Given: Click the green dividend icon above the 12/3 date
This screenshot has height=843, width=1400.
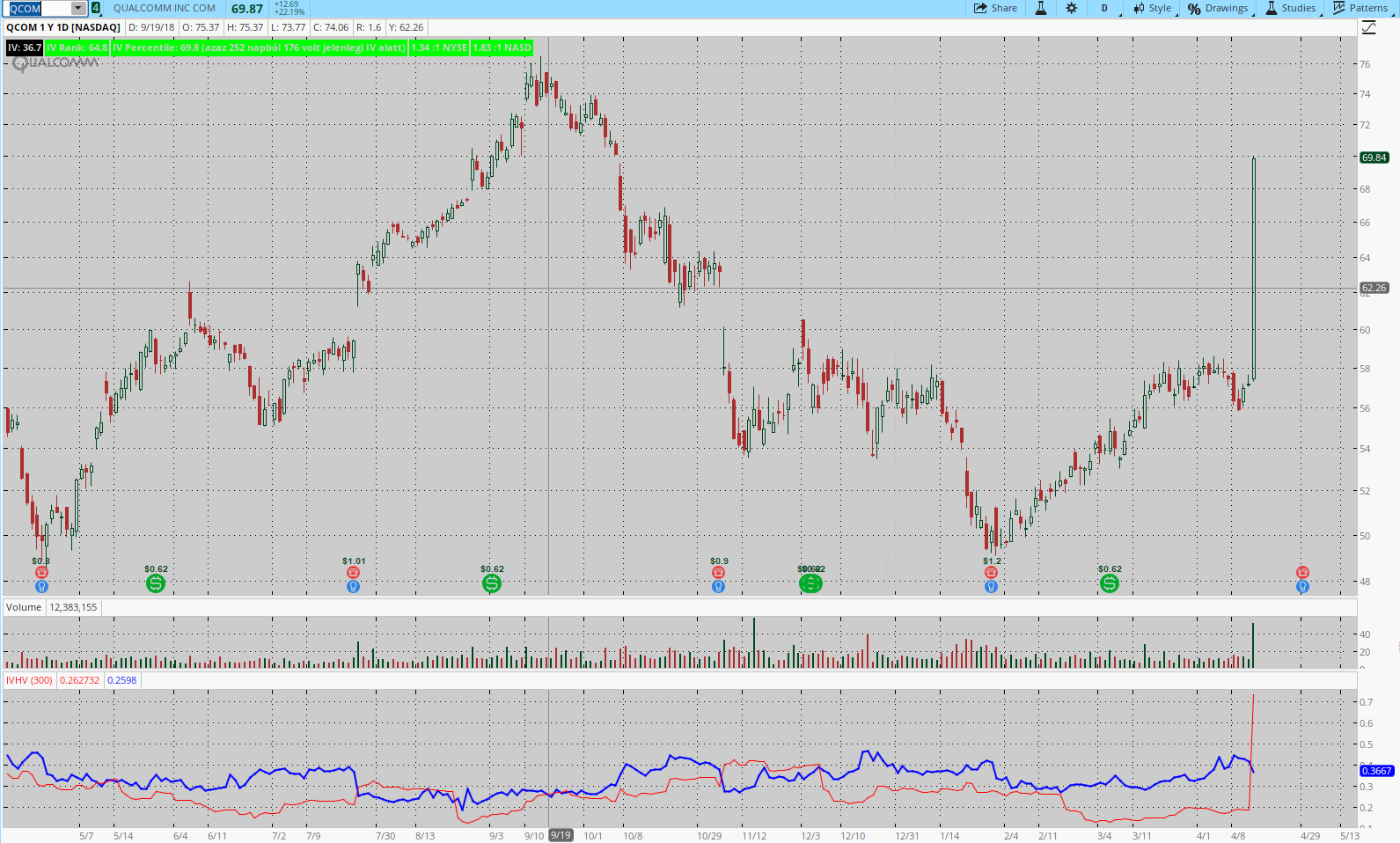Looking at the screenshot, I should 810,583.
